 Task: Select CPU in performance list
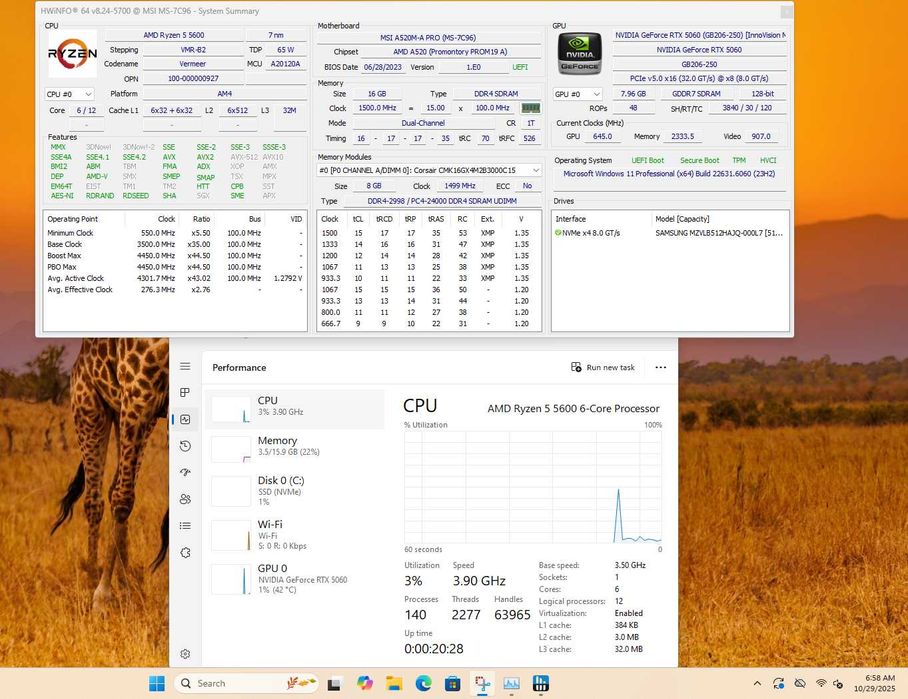(295, 409)
